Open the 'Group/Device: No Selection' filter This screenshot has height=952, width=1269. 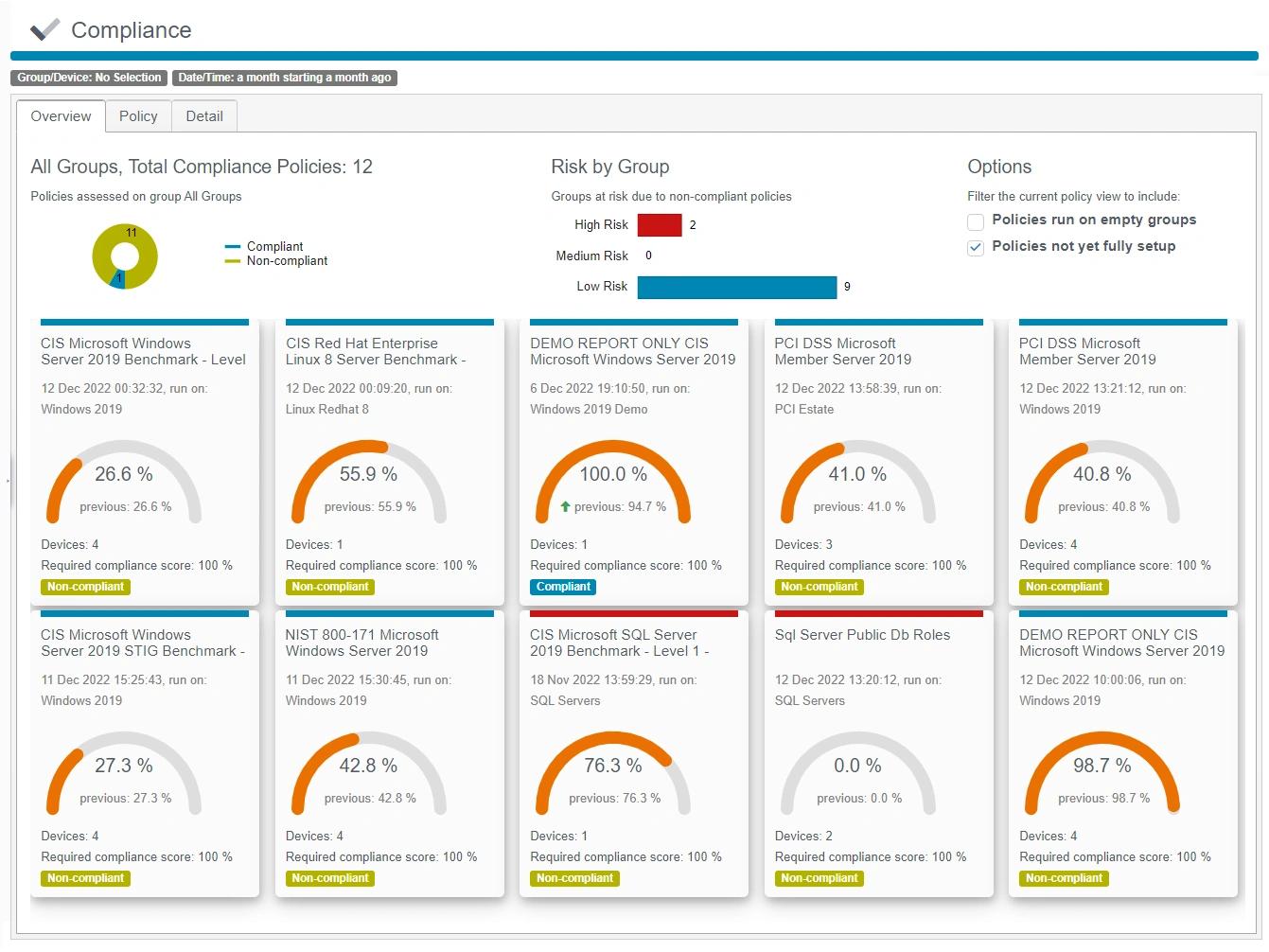89,78
